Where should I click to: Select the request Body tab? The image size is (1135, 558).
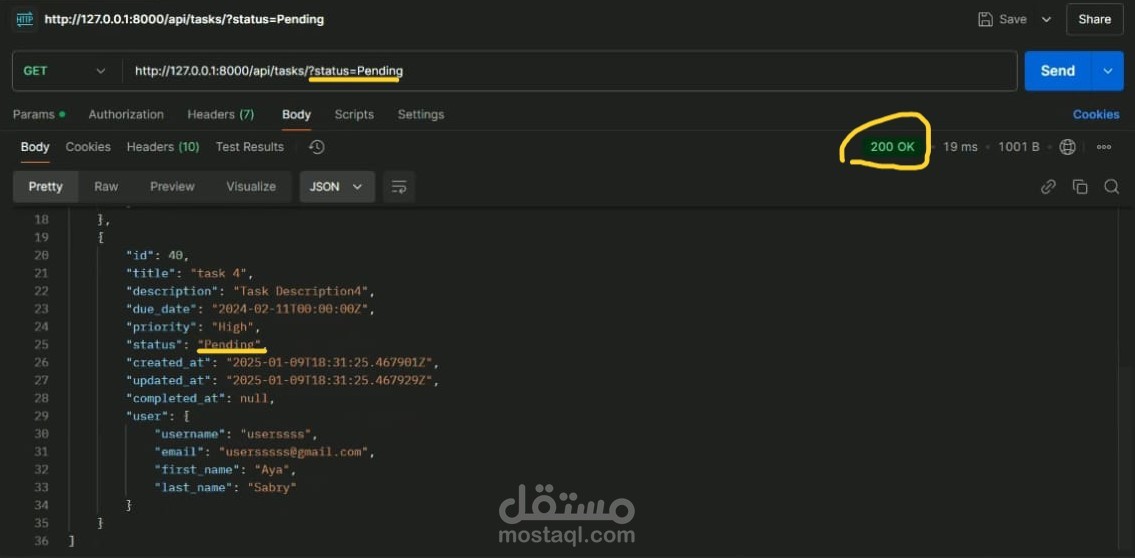pos(296,114)
